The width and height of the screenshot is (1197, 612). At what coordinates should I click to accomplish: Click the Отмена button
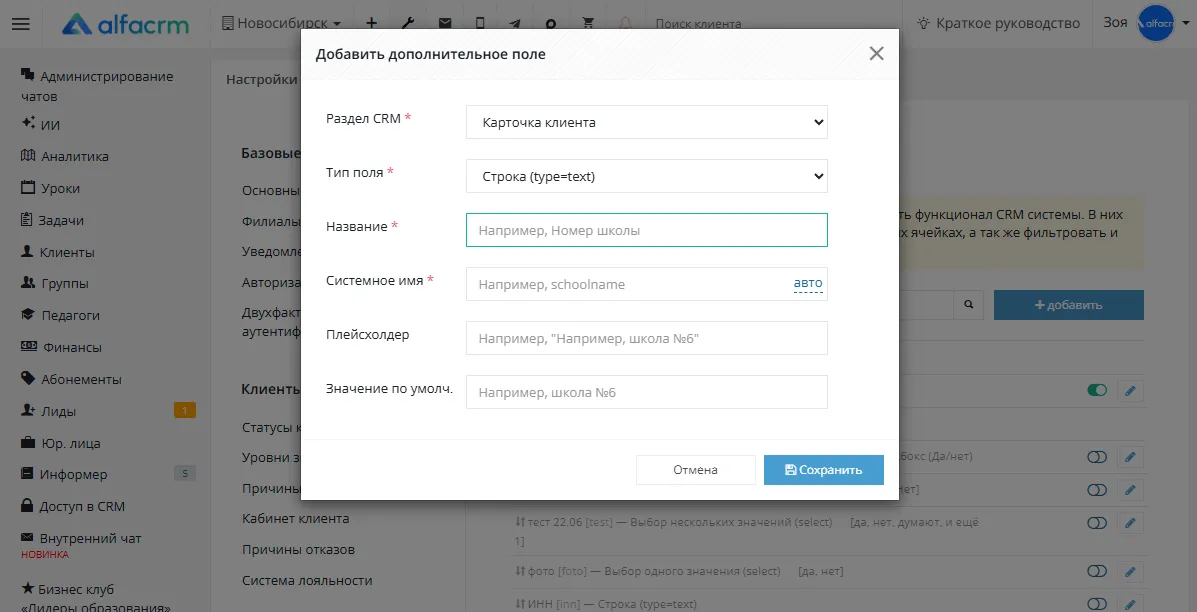click(x=695, y=470)
